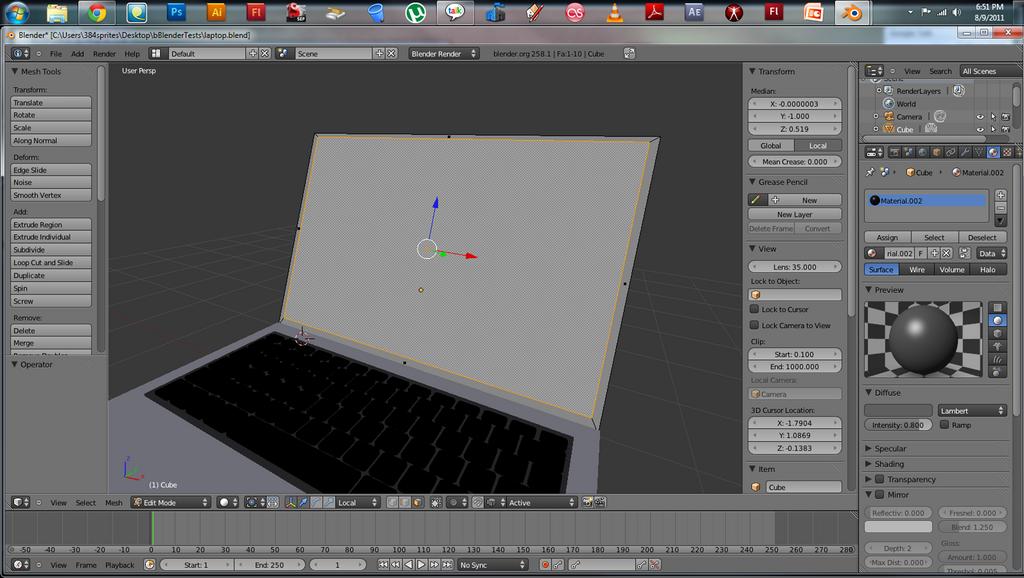Click the OpenGL render animation icon

click(600, 502)
